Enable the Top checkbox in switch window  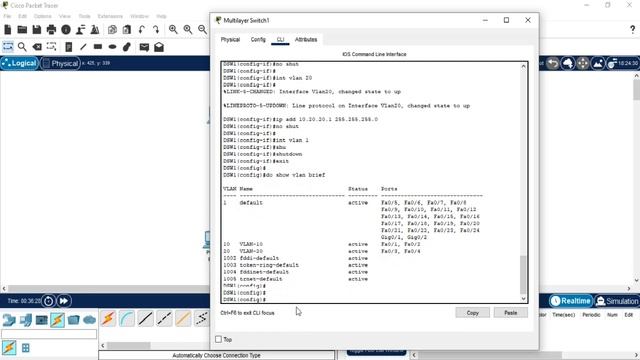click(218, 340)
